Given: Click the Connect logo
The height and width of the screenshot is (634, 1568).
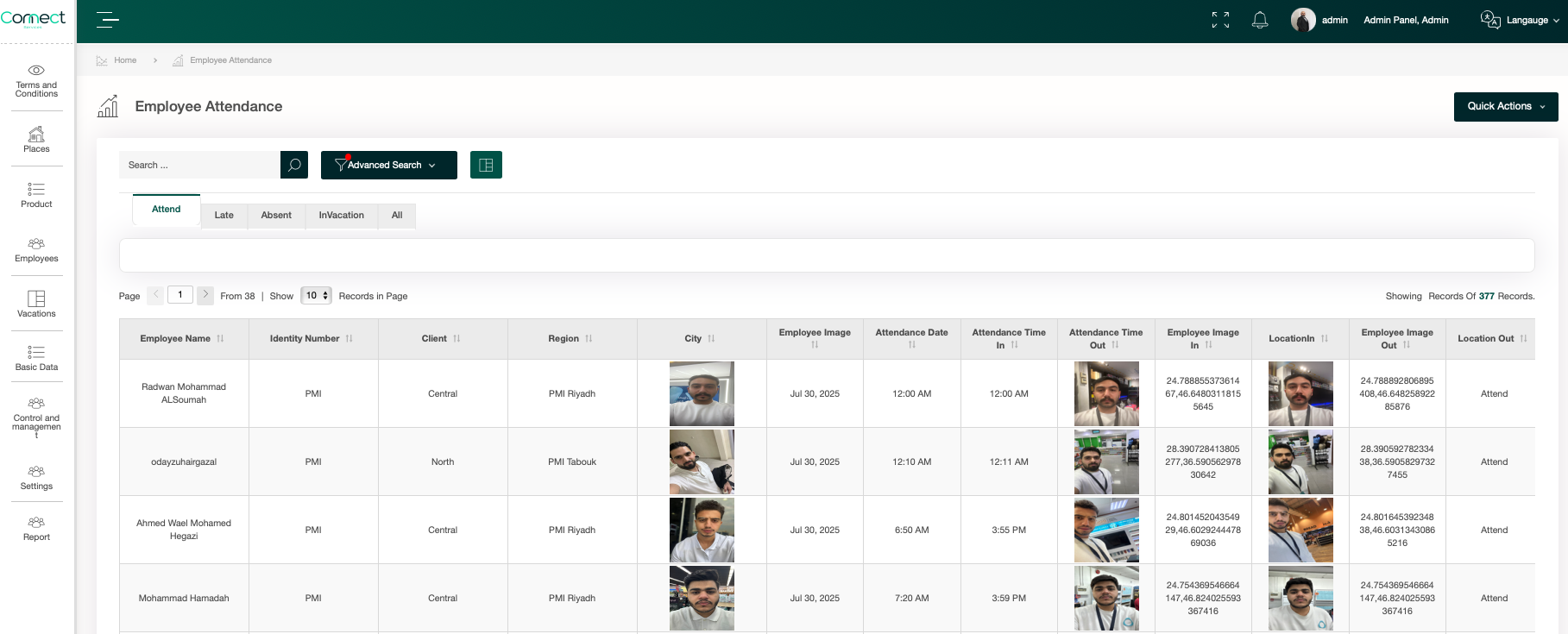Looking at the screenshot, I should pos(33,18).
